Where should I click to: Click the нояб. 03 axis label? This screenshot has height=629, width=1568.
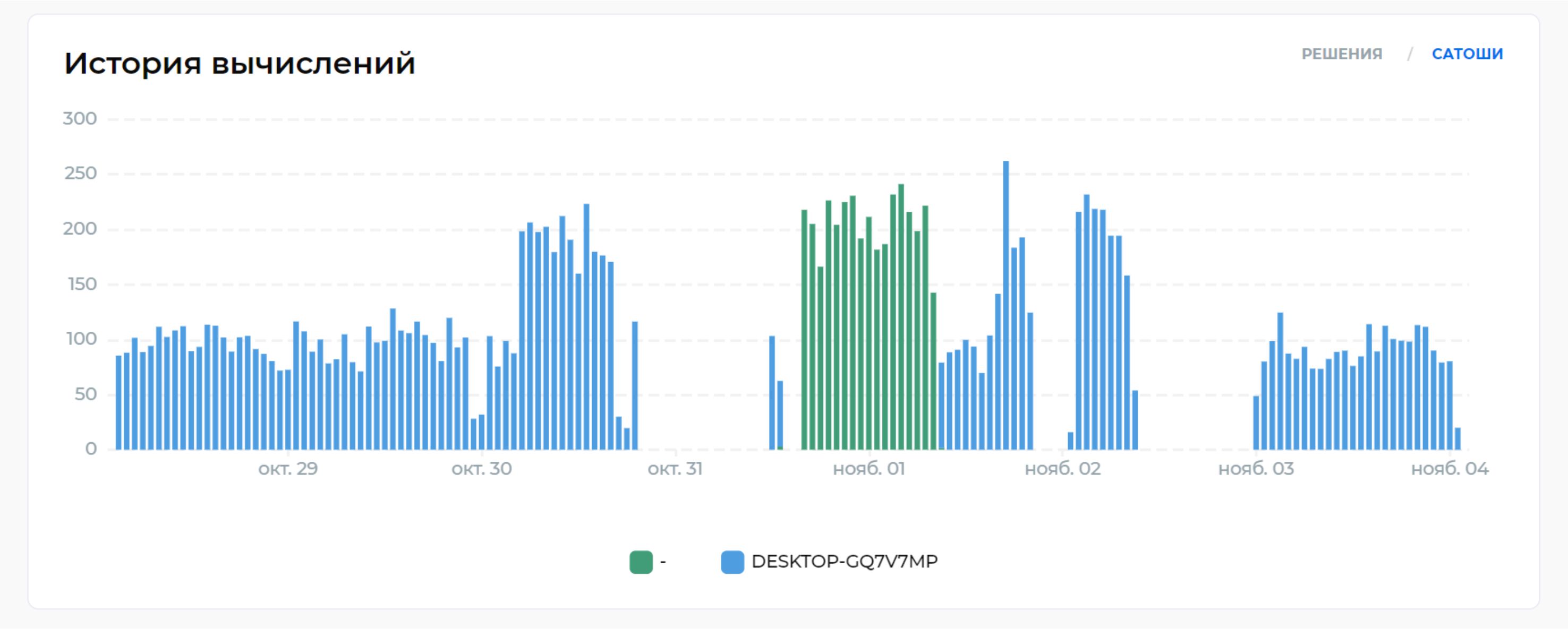(x=1256, y=469)
